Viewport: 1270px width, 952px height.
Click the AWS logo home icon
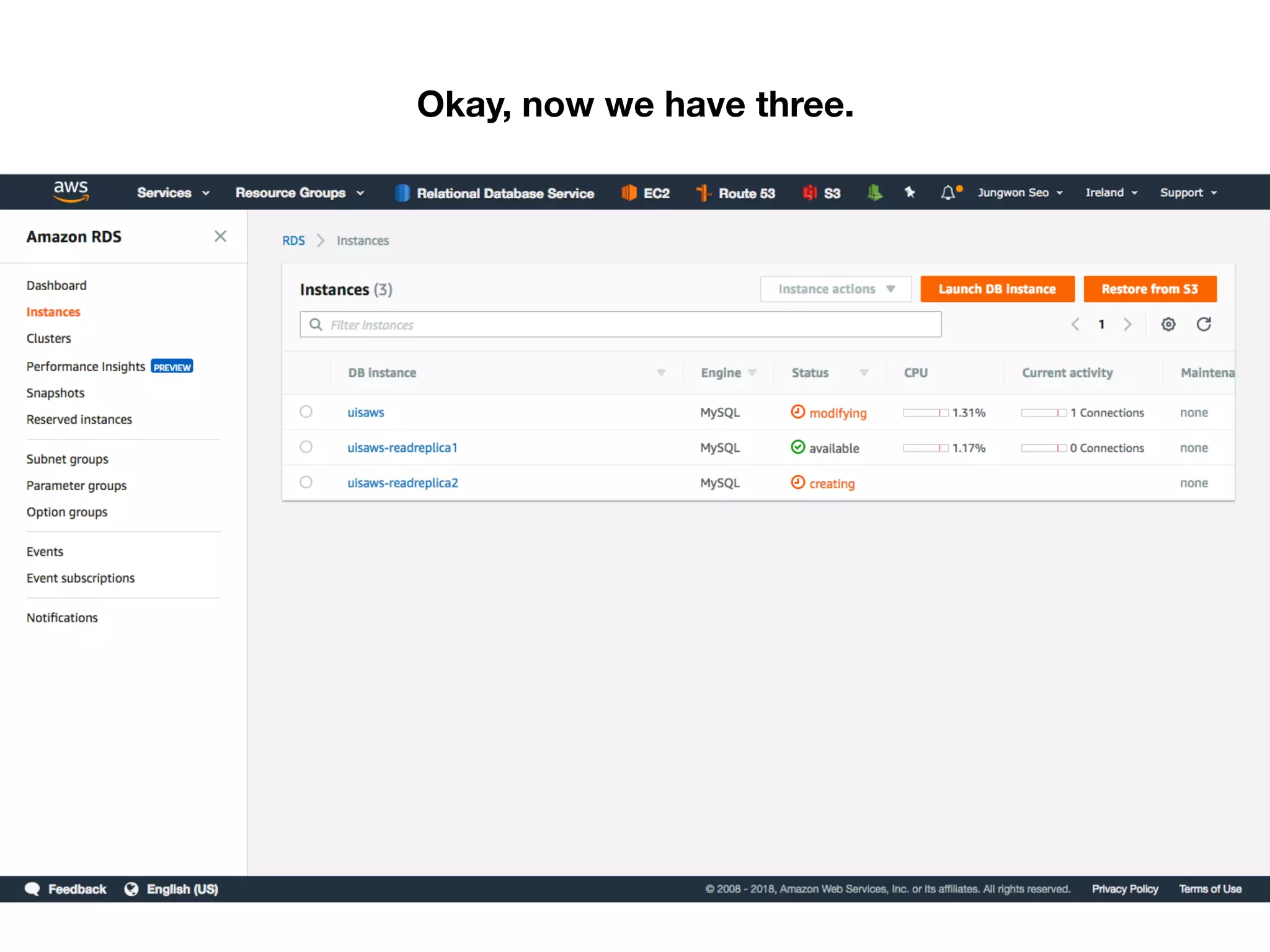point(71,192)
